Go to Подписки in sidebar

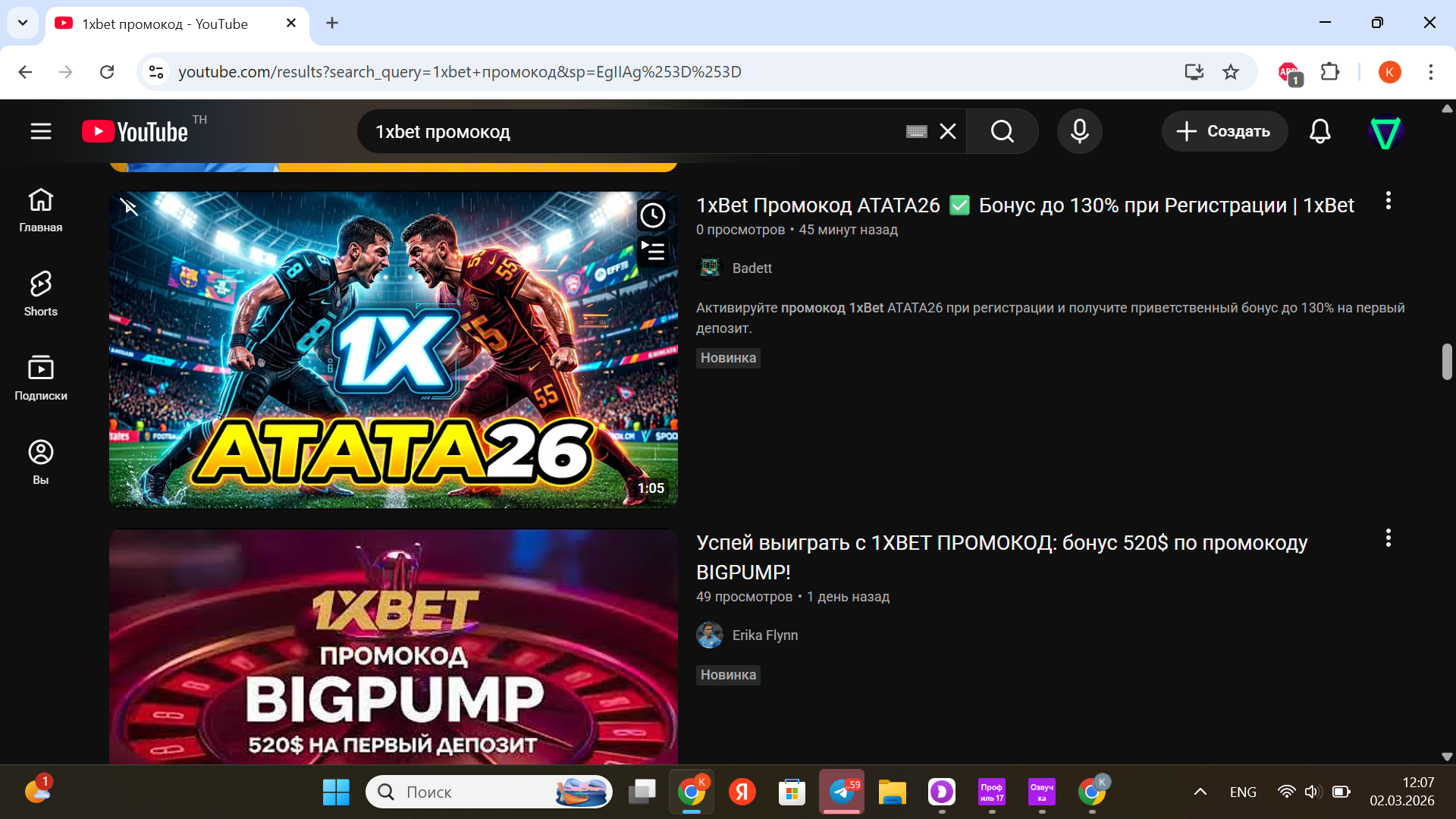(x=41, y=378)
